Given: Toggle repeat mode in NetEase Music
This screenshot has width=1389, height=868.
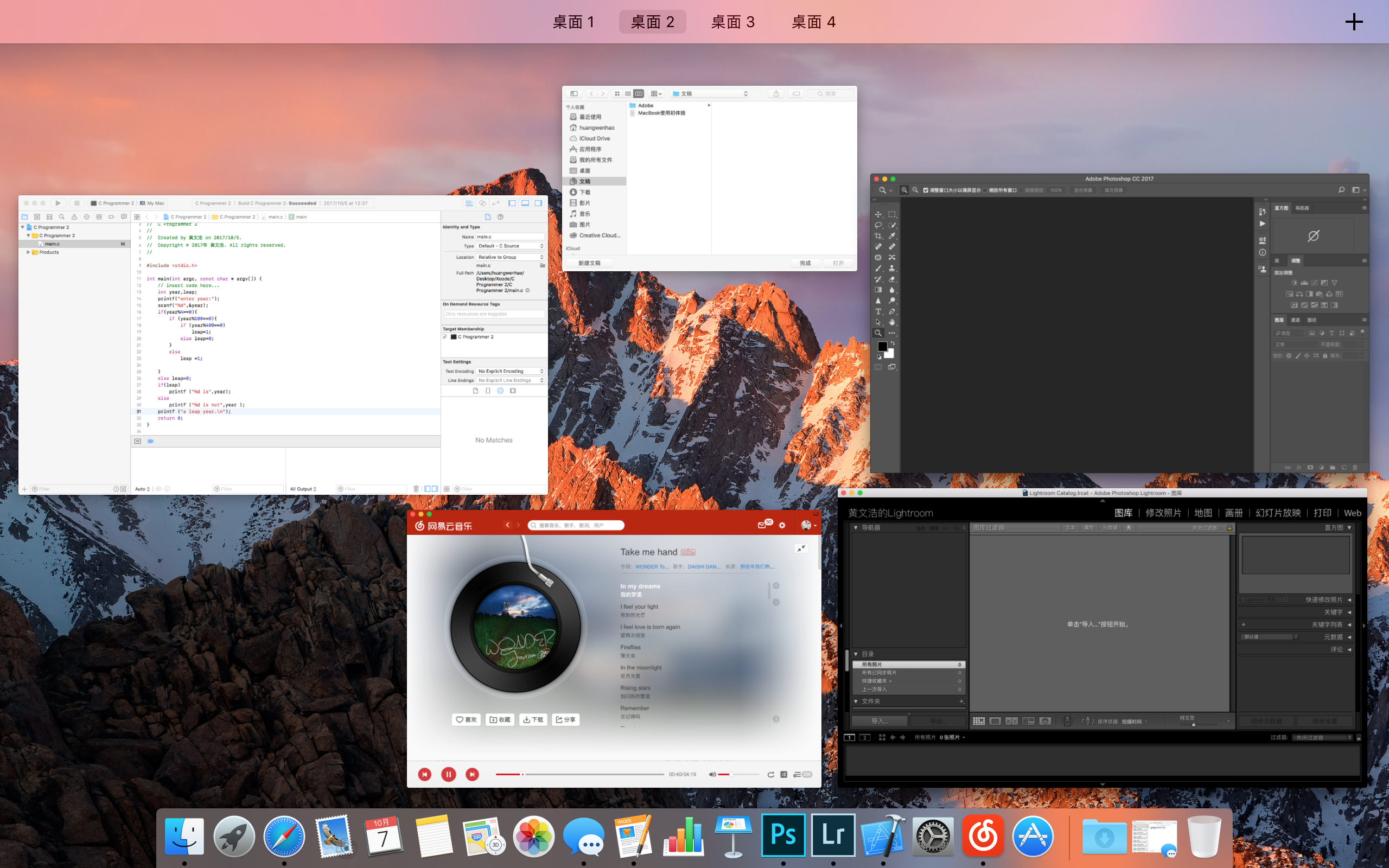Looking at the screenshot, I should [770, 775].
